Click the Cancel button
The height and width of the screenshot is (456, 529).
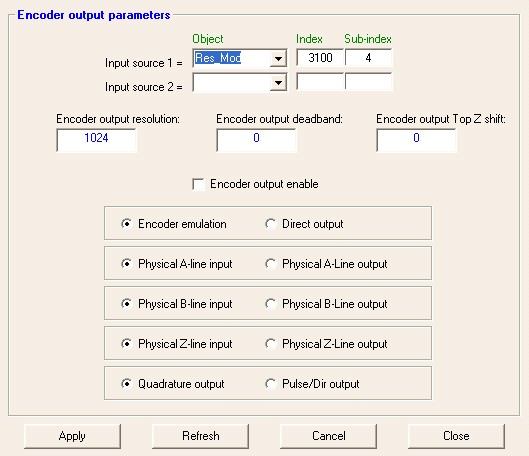(329, 436)
